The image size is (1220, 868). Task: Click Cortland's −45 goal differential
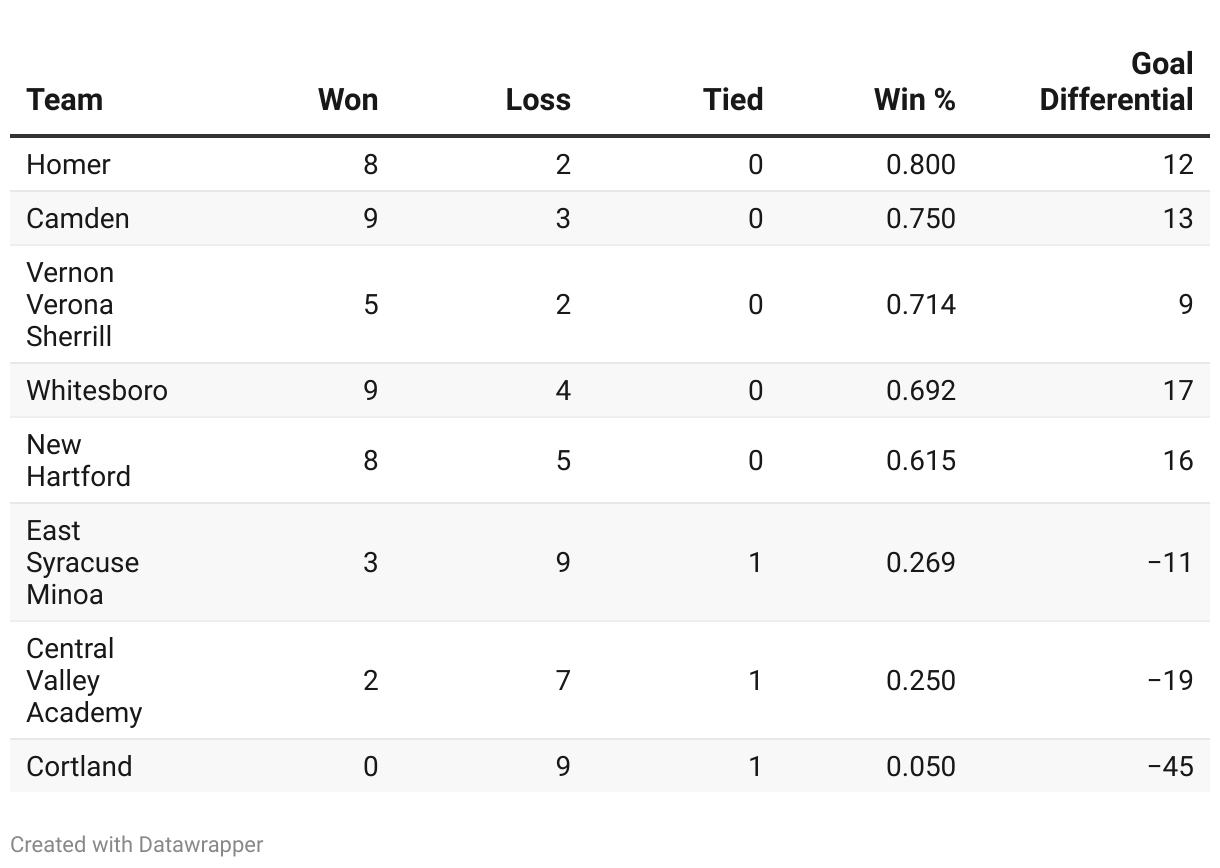coord(1170,766)
